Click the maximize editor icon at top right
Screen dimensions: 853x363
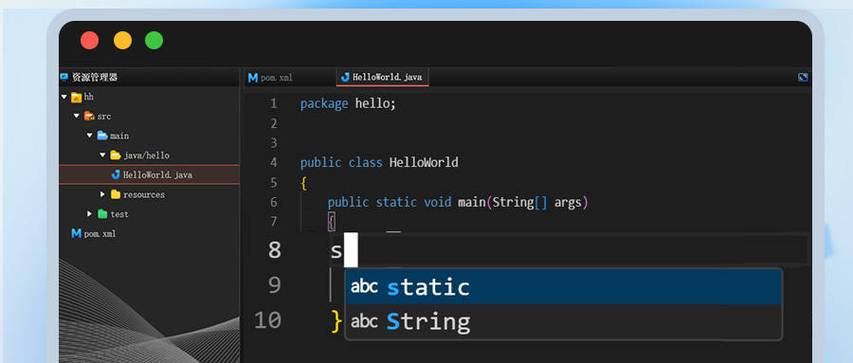(802, 77)
